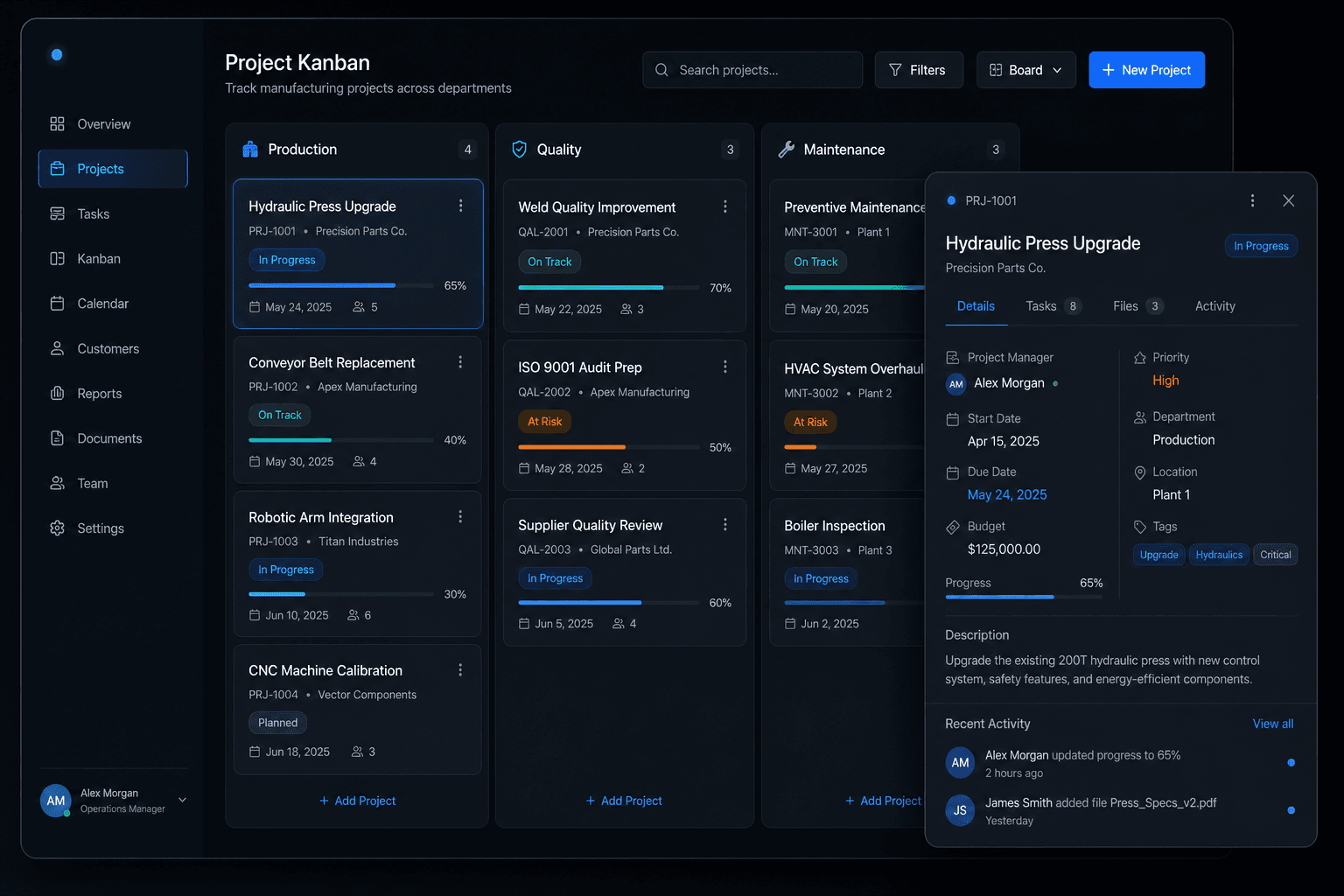Viewport: 1344px width, 896px height.
Task: Click the Critical tag
Action: [x=1275, y=555]
